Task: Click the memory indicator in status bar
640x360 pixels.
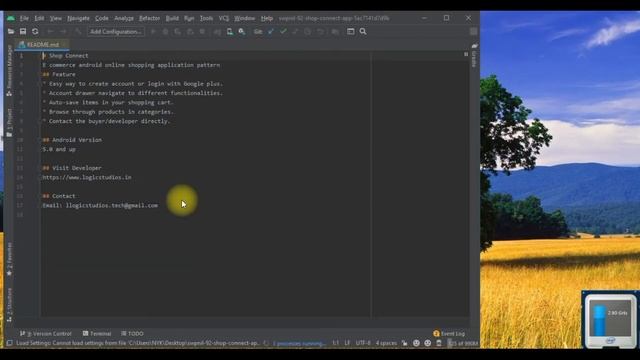Action: 463,343
